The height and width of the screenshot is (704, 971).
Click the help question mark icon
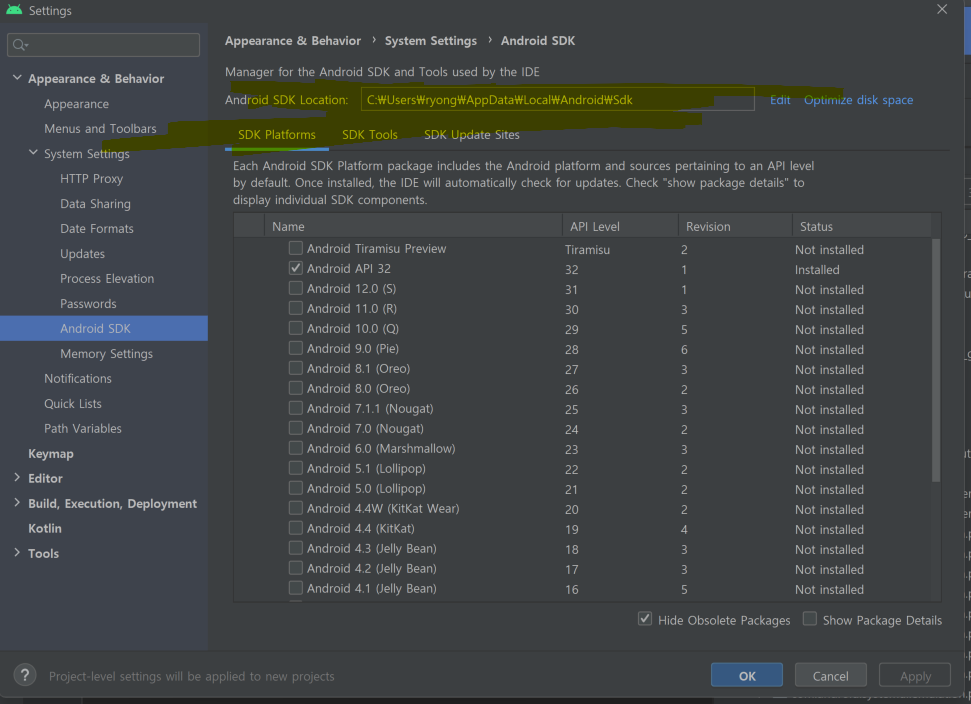click(25, 676)
